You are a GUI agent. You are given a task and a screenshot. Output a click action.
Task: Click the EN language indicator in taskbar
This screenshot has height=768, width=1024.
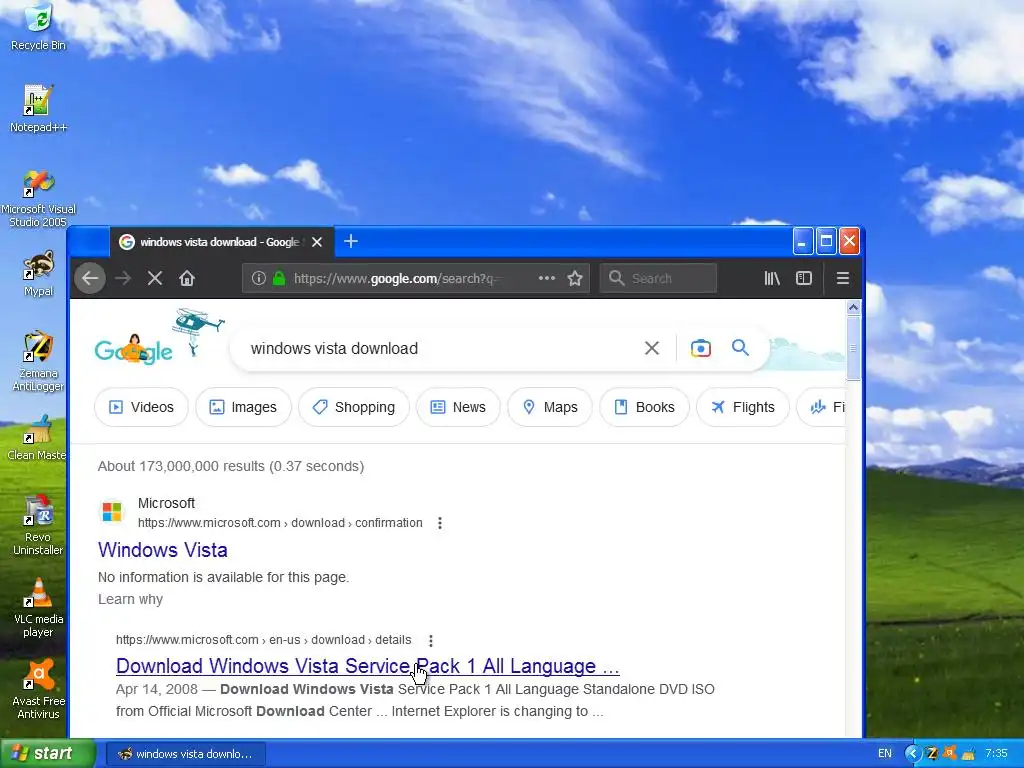[x=885, y=754]
